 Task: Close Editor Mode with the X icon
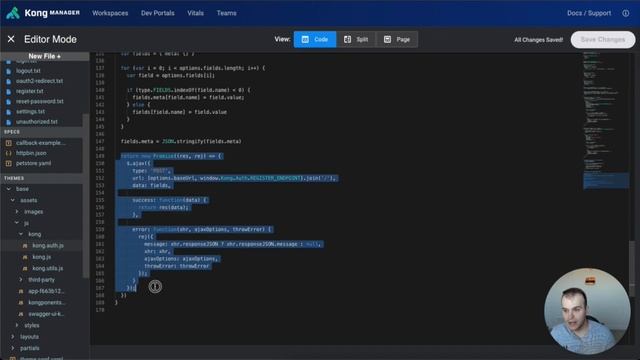point(11,39)
